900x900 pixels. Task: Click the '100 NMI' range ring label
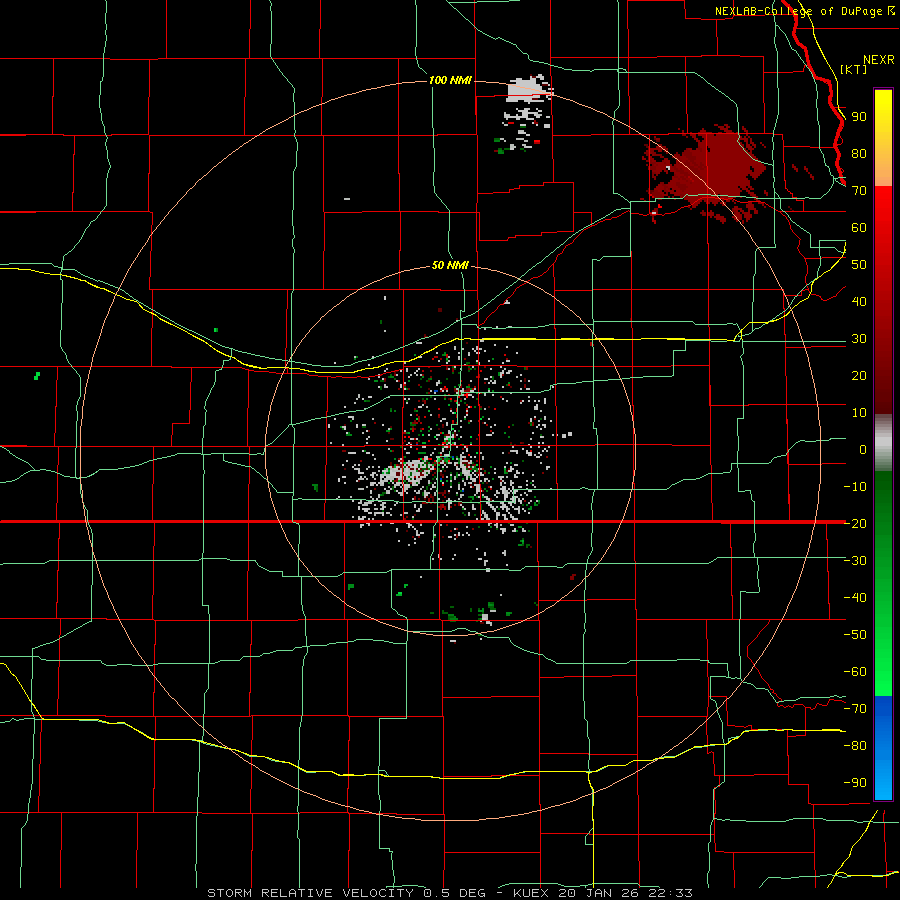[451, 80]
